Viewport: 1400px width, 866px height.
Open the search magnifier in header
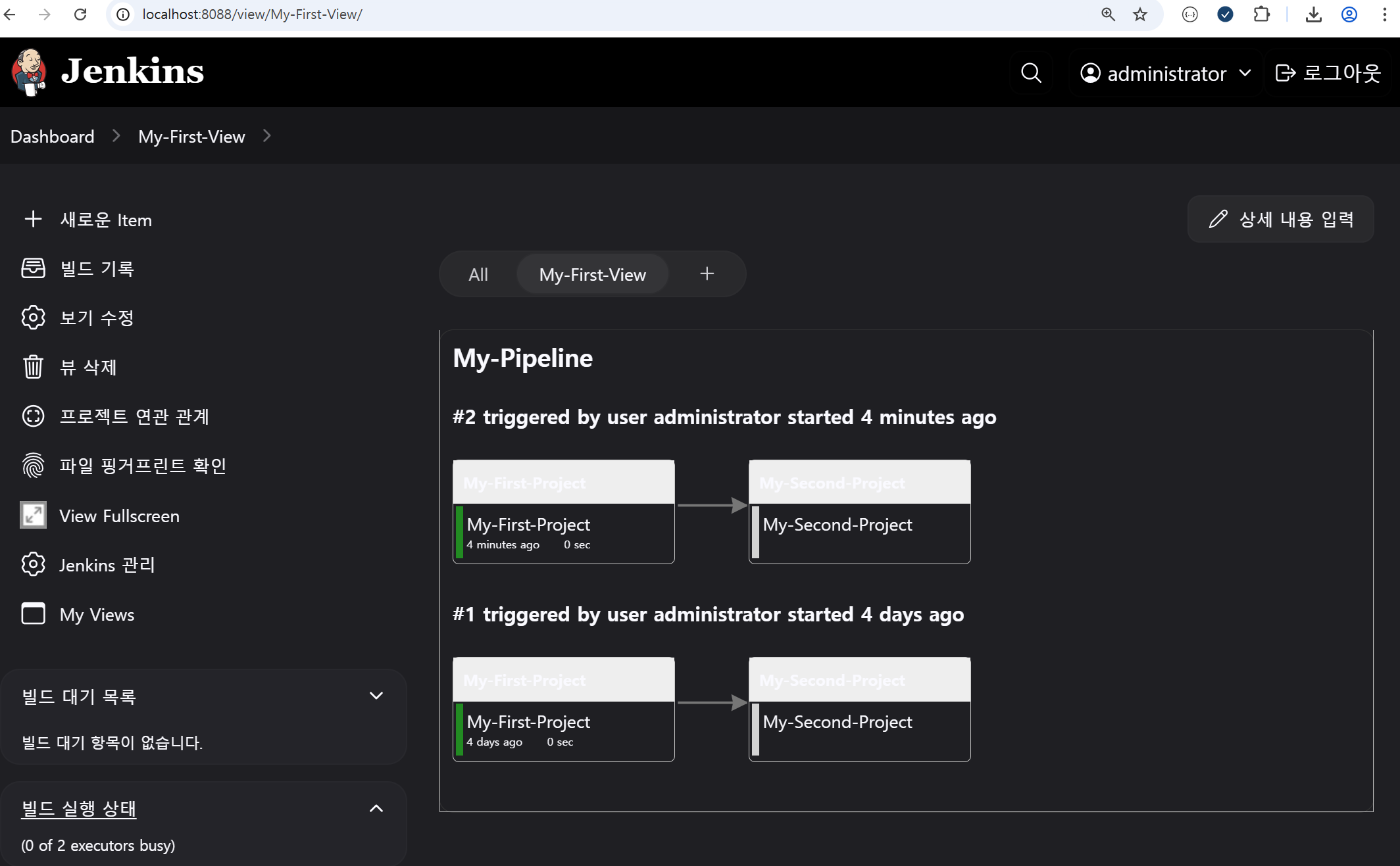point(1031,73)
